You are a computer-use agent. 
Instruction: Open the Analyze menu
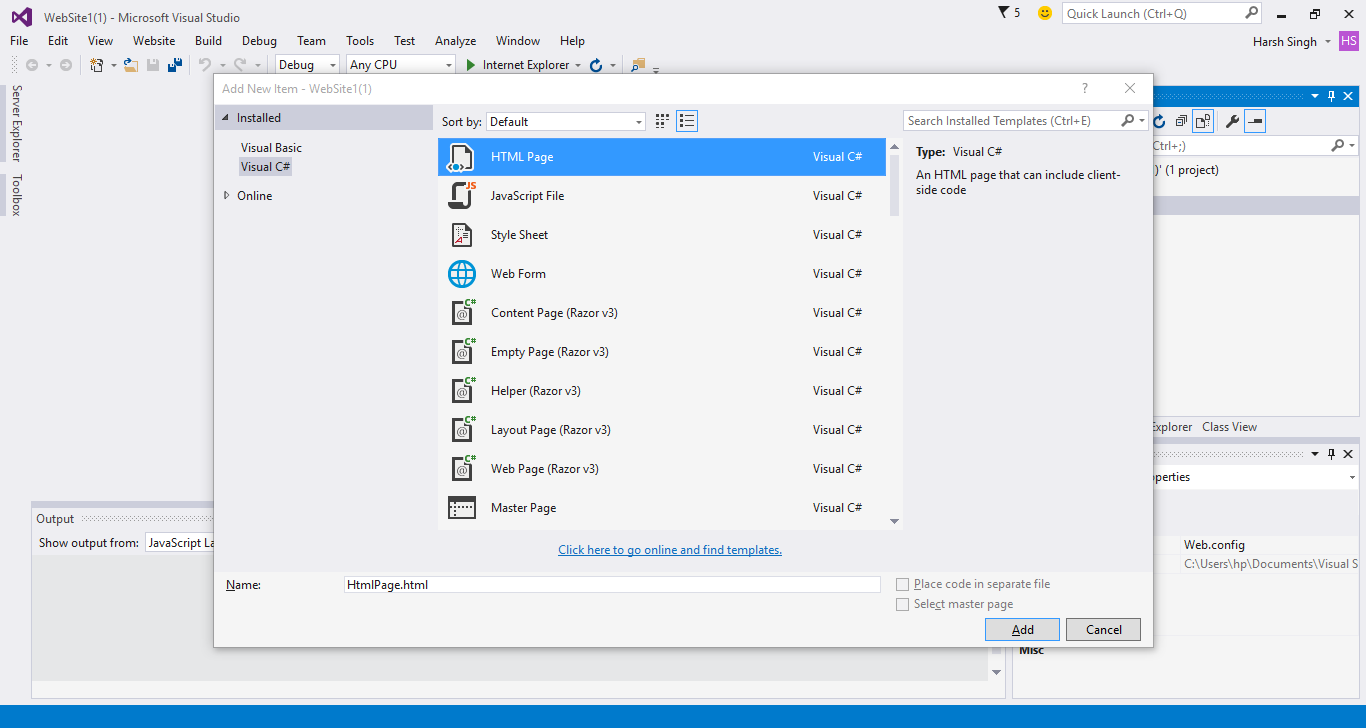[x=455, y=41]
